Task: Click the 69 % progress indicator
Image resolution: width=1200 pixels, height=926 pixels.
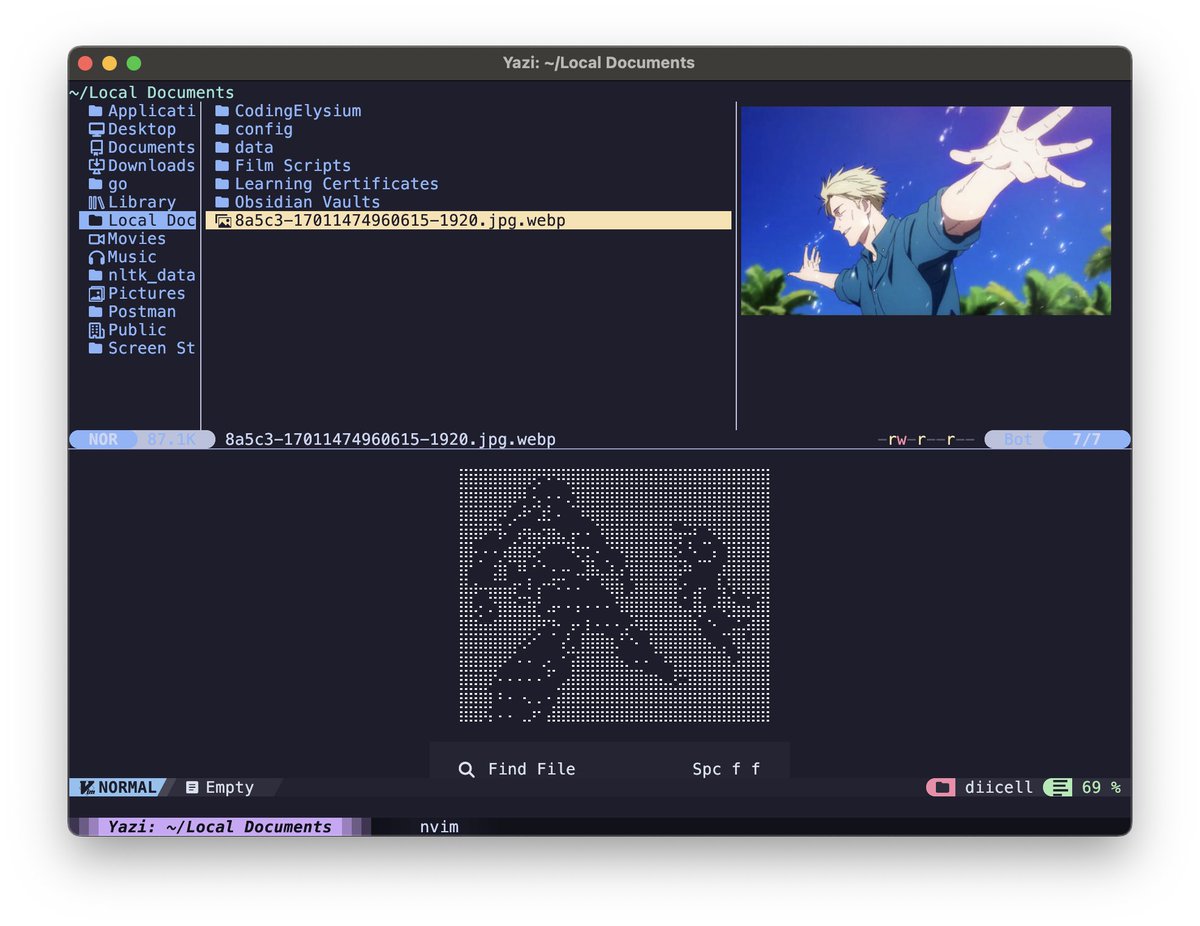Action: tap(1101, 788)
